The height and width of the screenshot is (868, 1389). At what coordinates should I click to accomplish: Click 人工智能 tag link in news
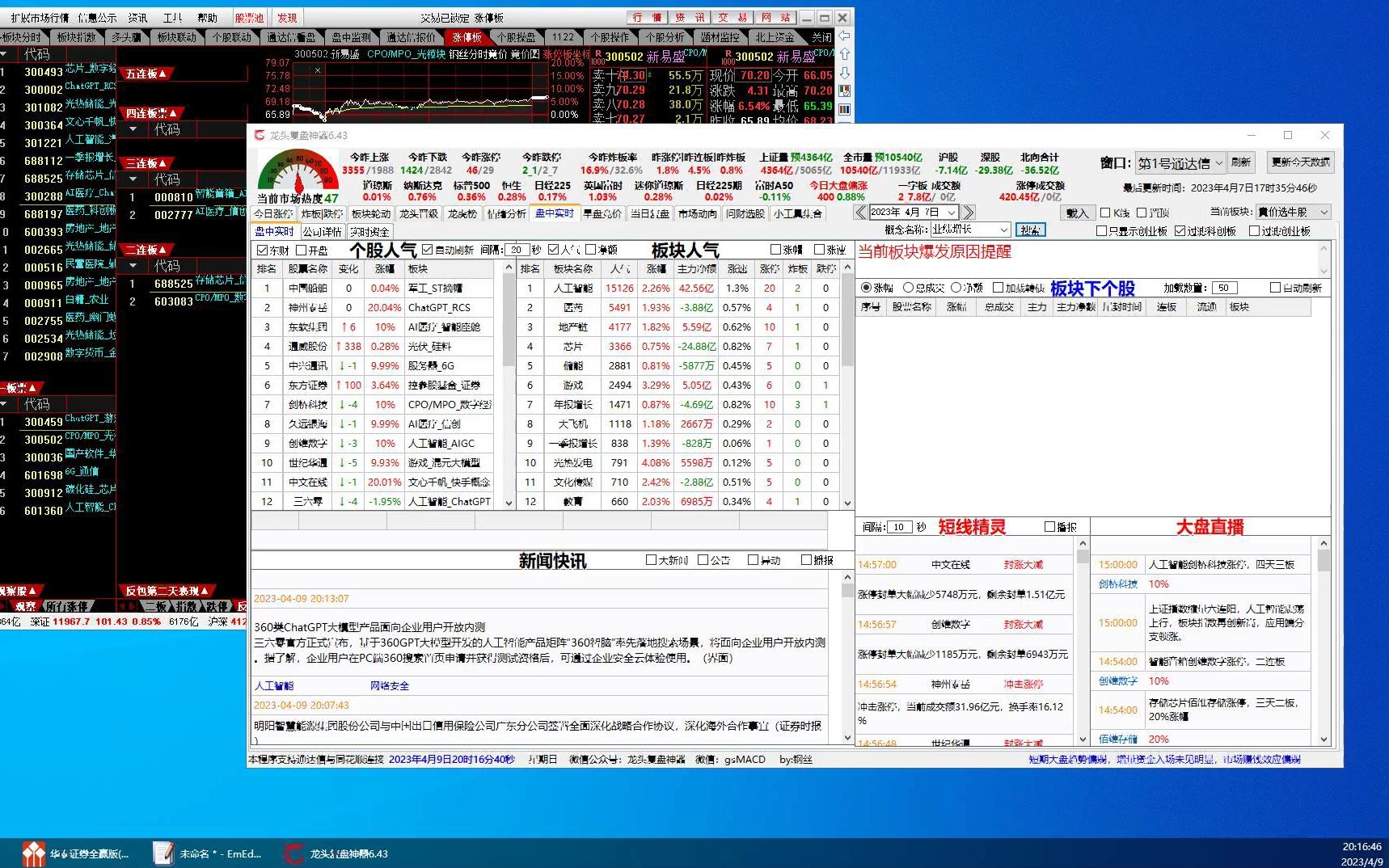click(274, 685)
